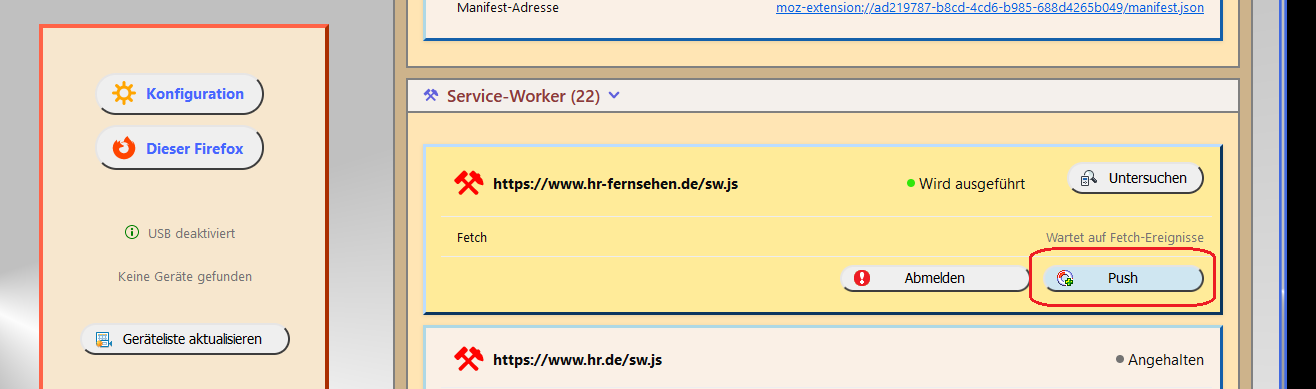Click the Wartet auf Fetch-Ereignisse text
This screenshot has width=1316, height=389.
point(1125,237)
